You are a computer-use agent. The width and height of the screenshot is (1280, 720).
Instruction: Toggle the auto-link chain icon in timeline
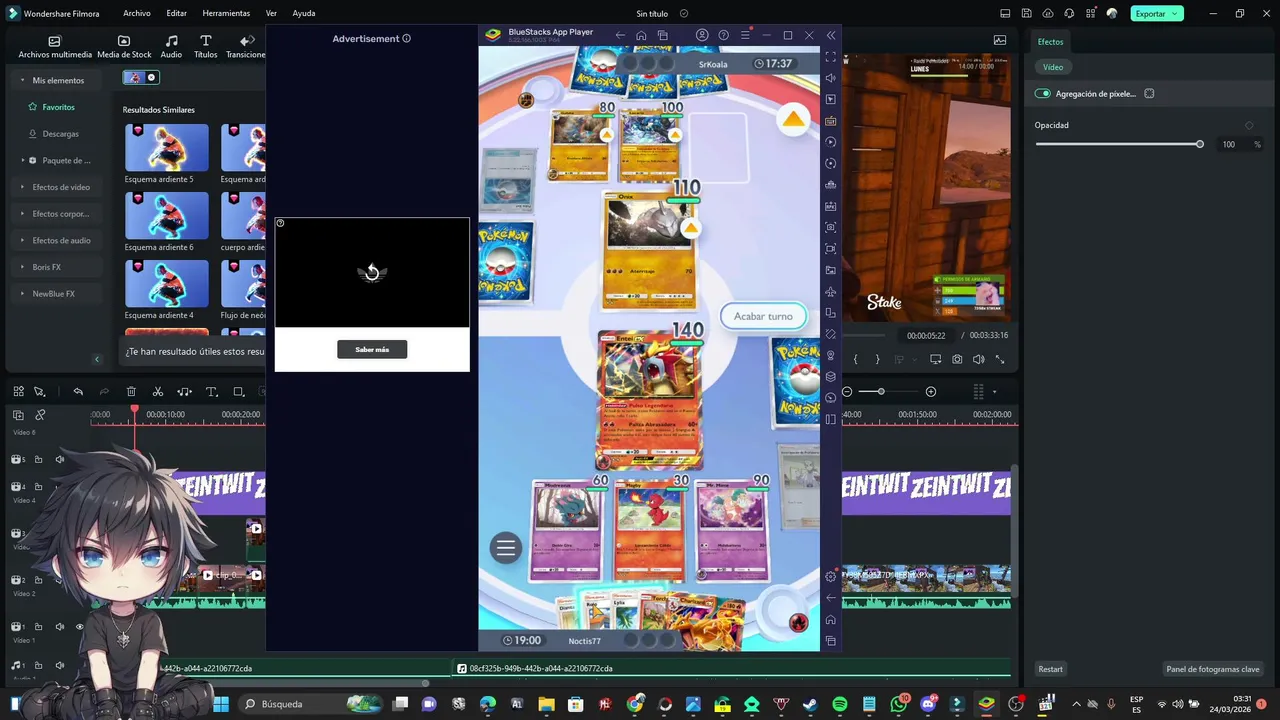(40, 415)
